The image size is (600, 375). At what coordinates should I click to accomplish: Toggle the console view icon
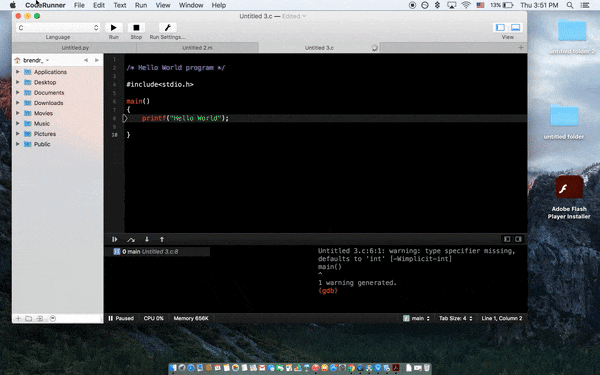coord(515,28)
